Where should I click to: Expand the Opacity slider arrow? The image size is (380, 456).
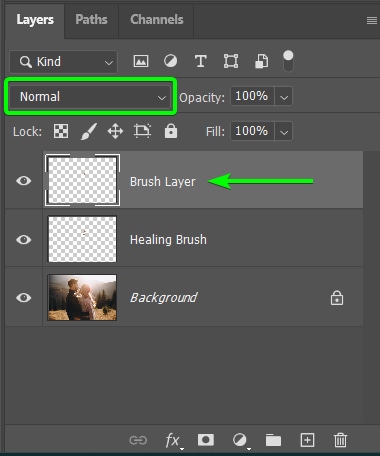click(x=284, y=97)
